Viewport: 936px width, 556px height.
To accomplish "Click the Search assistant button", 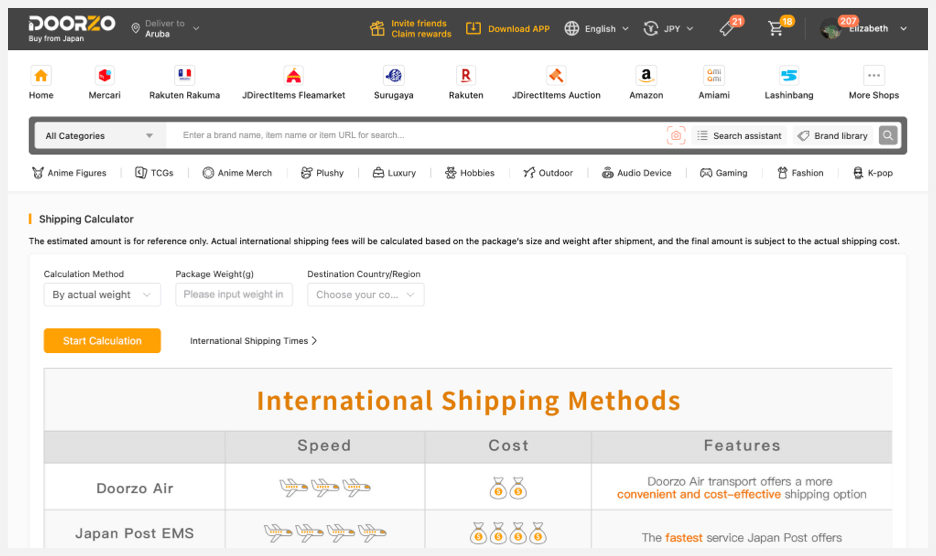I will pyautogui.click(x=740, y=136).
